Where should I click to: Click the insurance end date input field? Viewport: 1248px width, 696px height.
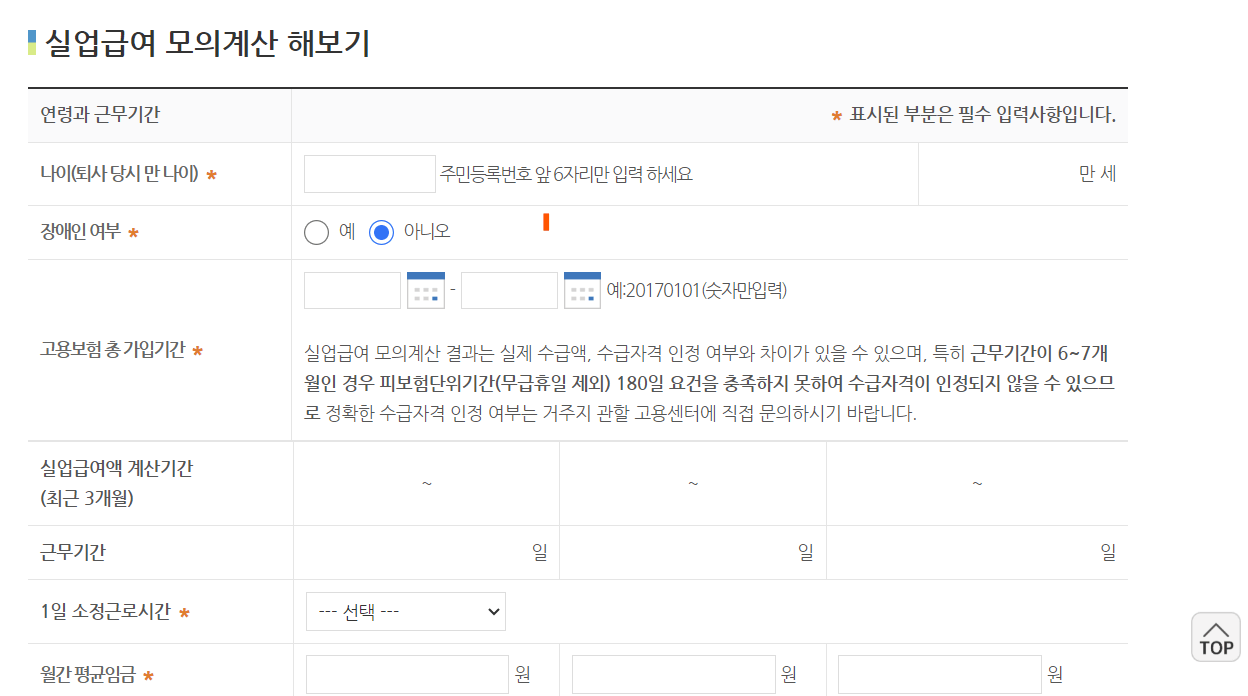510,290
